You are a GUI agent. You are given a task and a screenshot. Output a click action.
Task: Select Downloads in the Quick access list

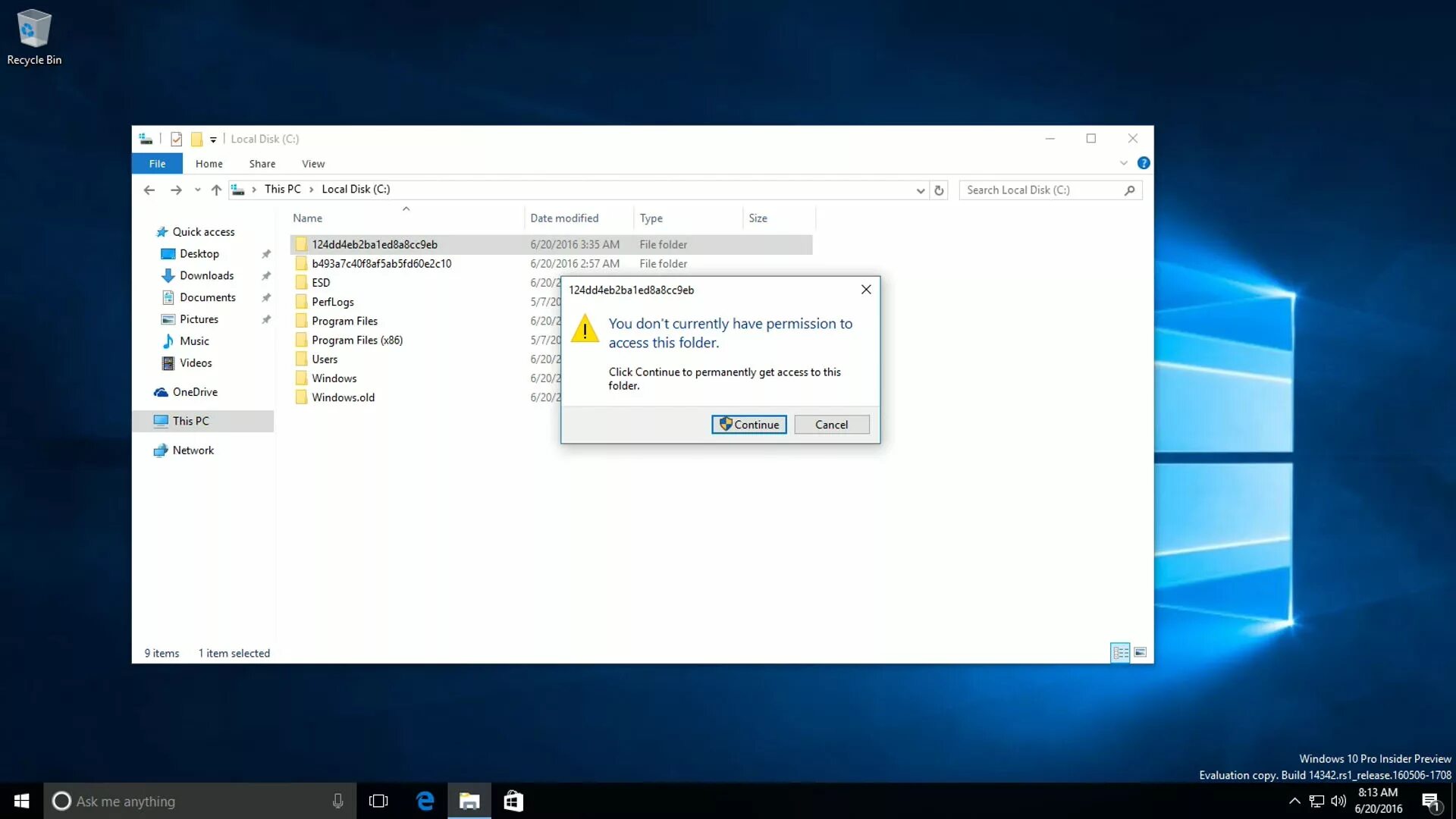[x=206, y=275]
